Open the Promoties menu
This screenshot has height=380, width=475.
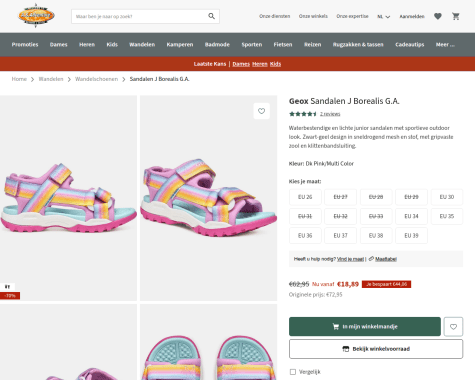[x=25, y=44]
